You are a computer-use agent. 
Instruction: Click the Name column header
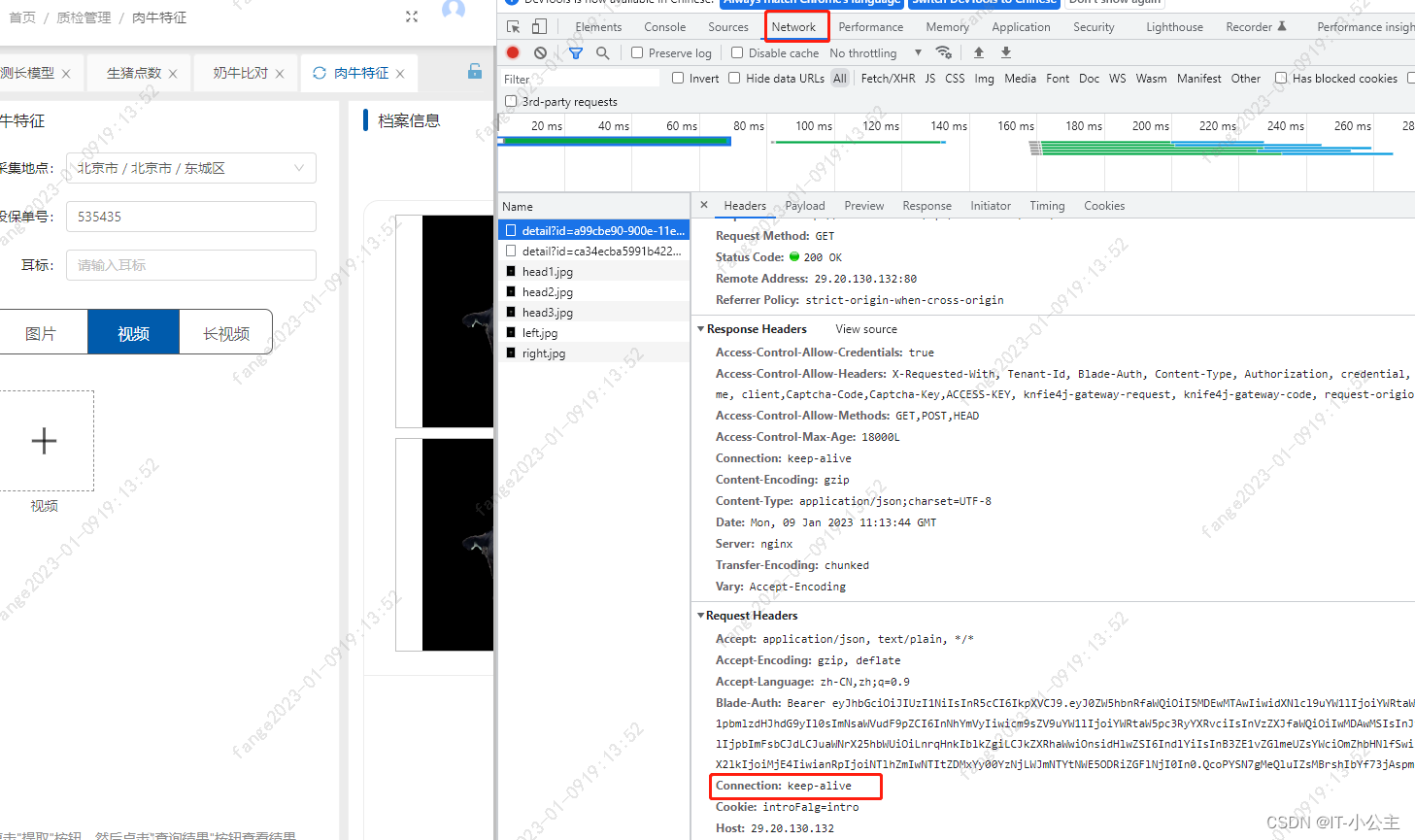(x=593, y=207)
